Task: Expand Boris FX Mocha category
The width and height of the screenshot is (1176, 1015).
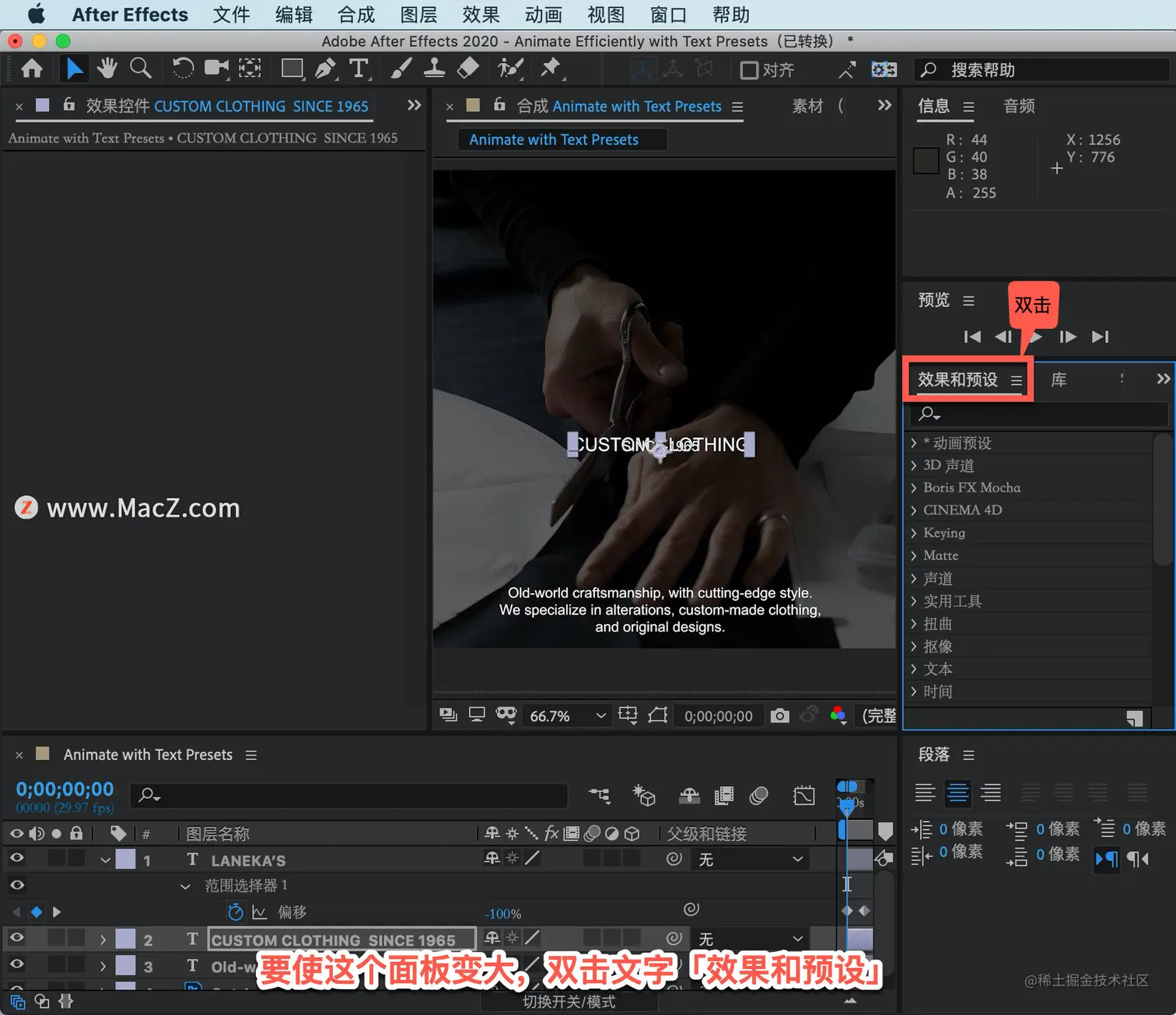Action: (x=914, y=488)
